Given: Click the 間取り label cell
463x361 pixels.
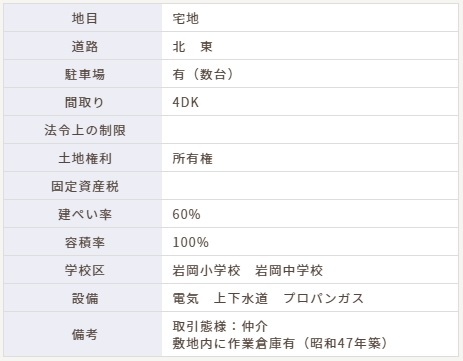Looking at the screenshot, I should [x=85, y=102].
